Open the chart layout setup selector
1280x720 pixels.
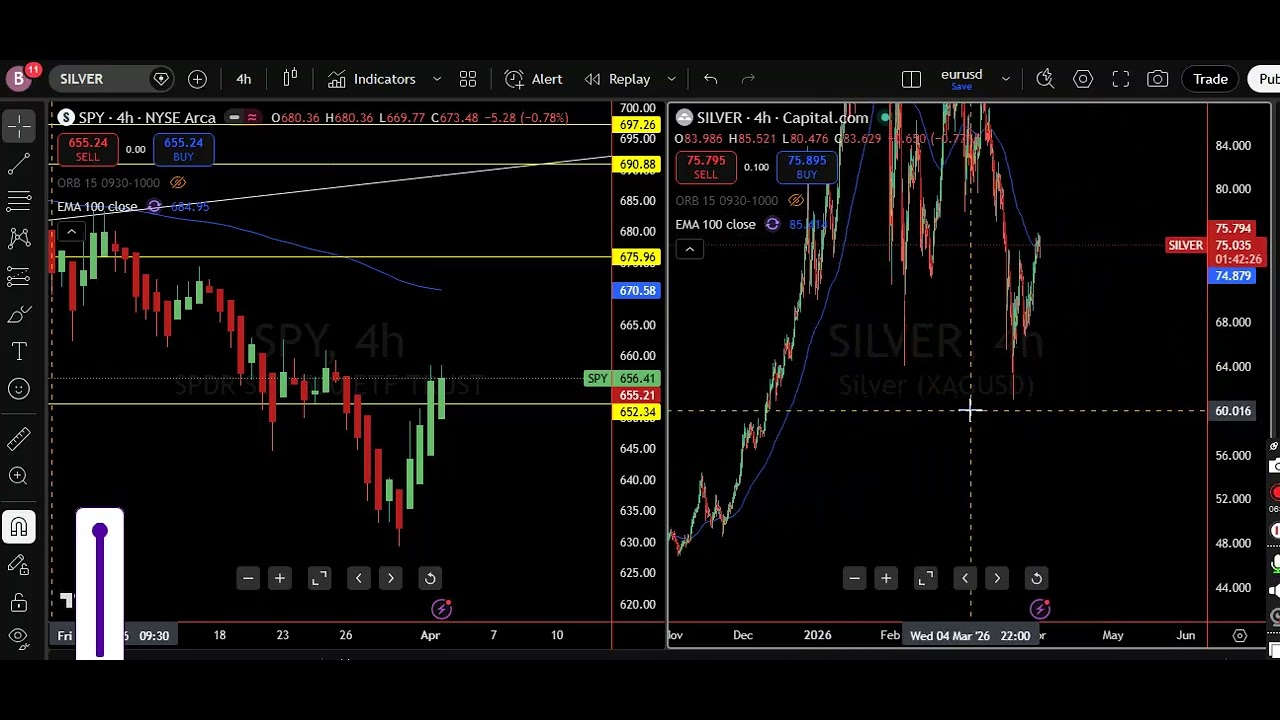point(911,79)
